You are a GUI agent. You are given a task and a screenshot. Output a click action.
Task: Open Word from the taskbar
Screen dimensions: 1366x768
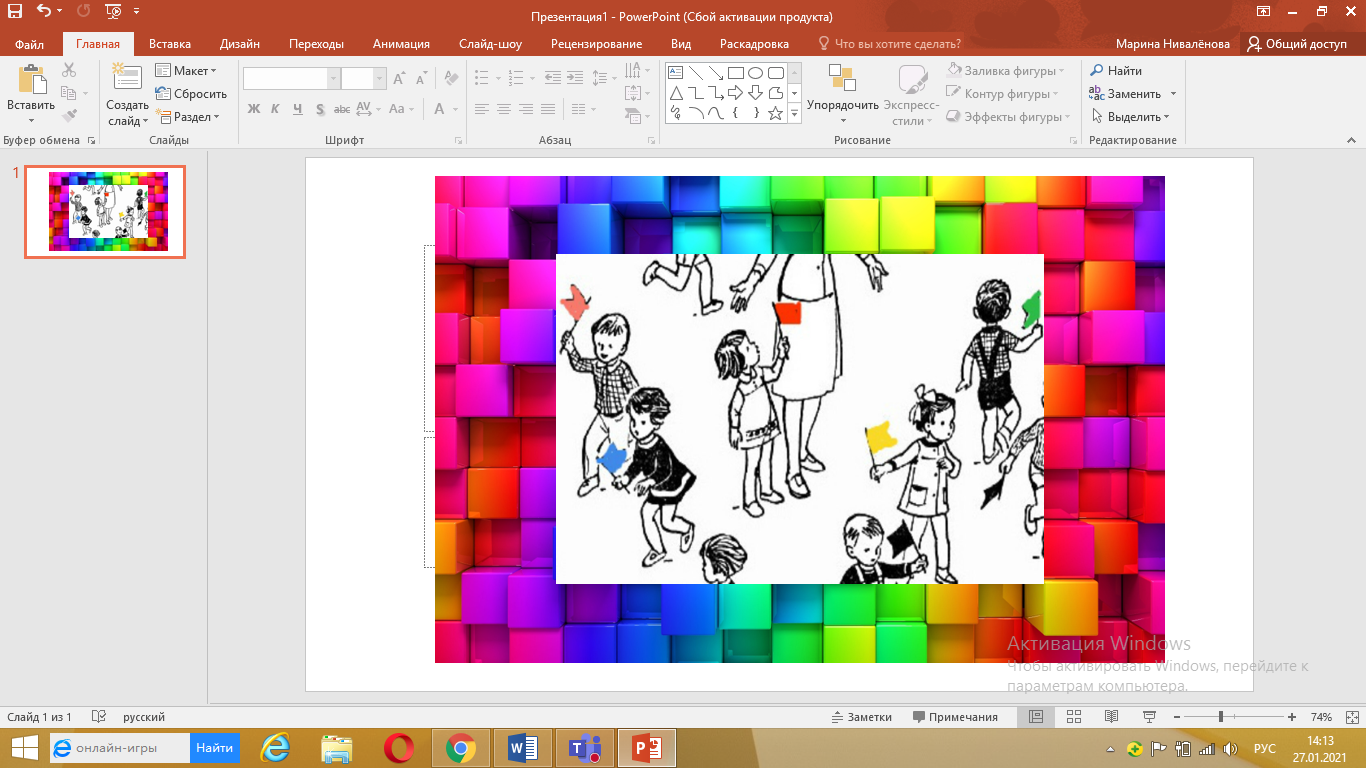(x=522, y=748)
